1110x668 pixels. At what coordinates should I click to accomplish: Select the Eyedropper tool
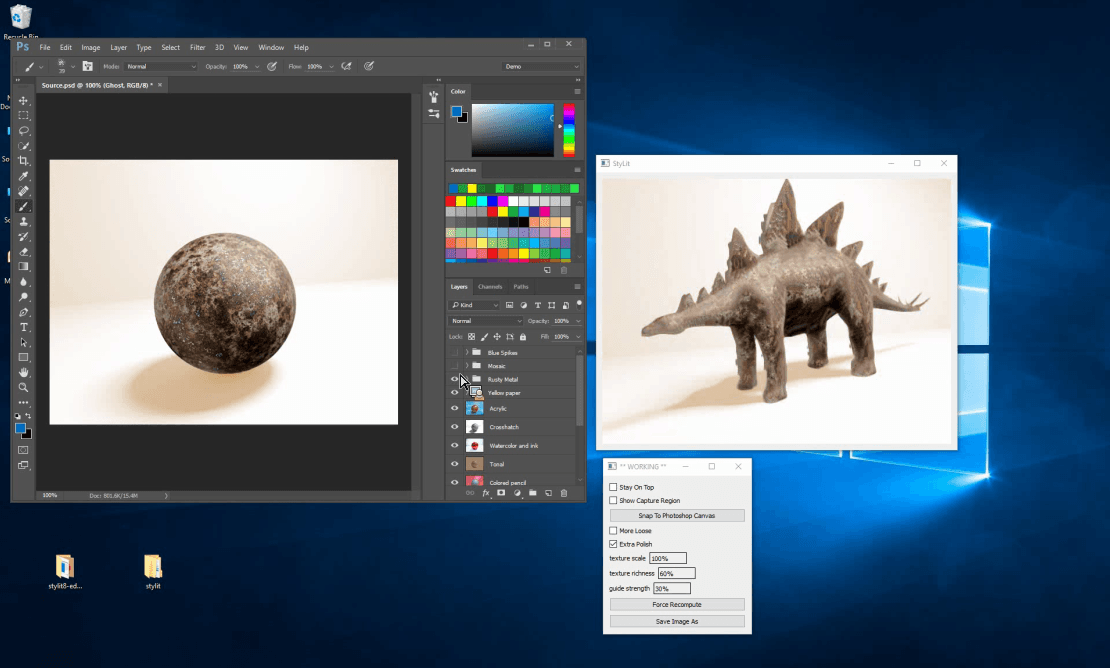[23, 176]
